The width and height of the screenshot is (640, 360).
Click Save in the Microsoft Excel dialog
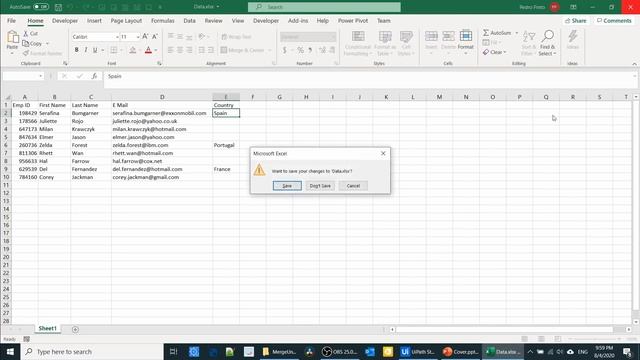coord(287,186)
